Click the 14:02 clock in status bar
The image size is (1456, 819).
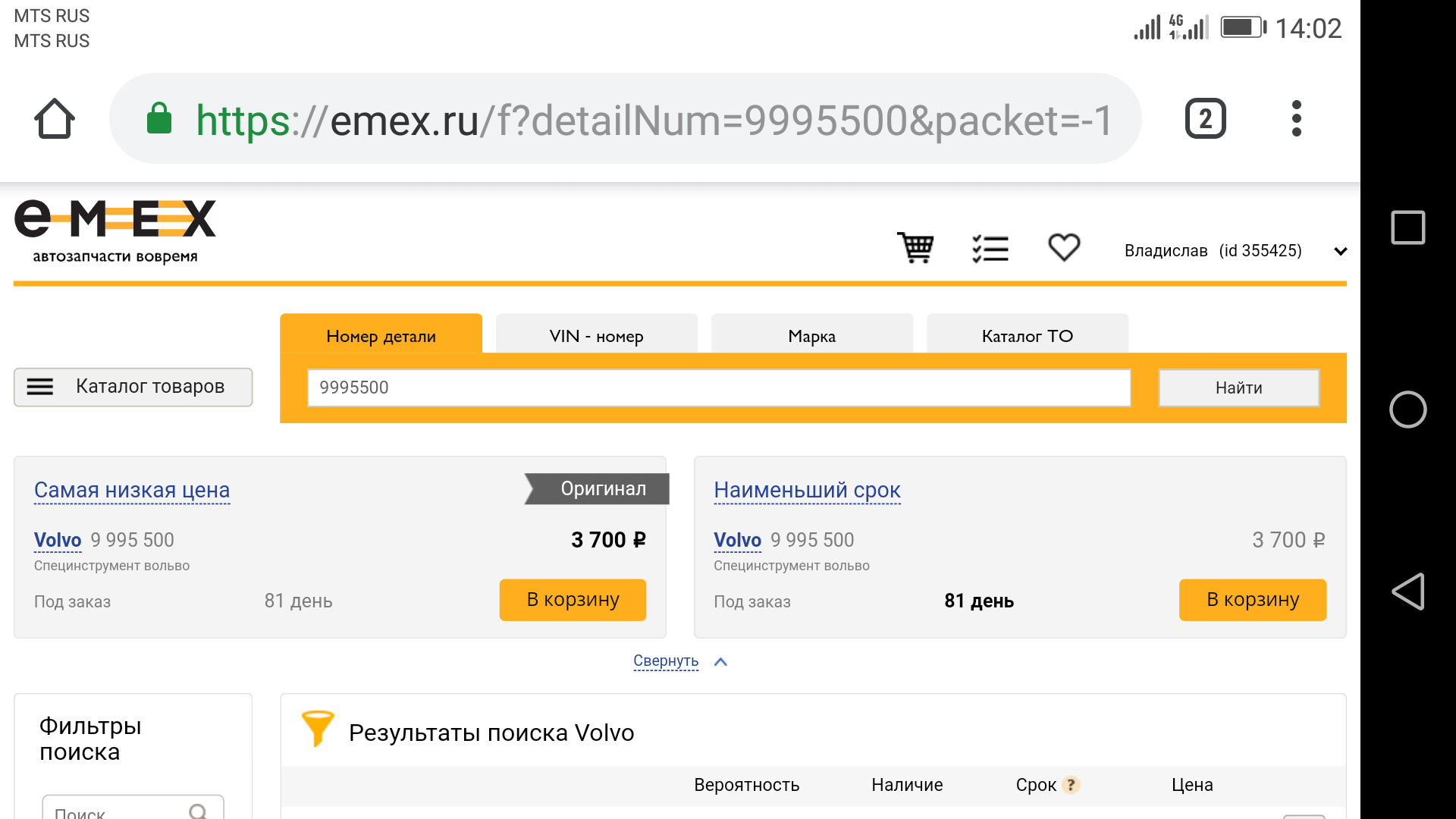1308,28
